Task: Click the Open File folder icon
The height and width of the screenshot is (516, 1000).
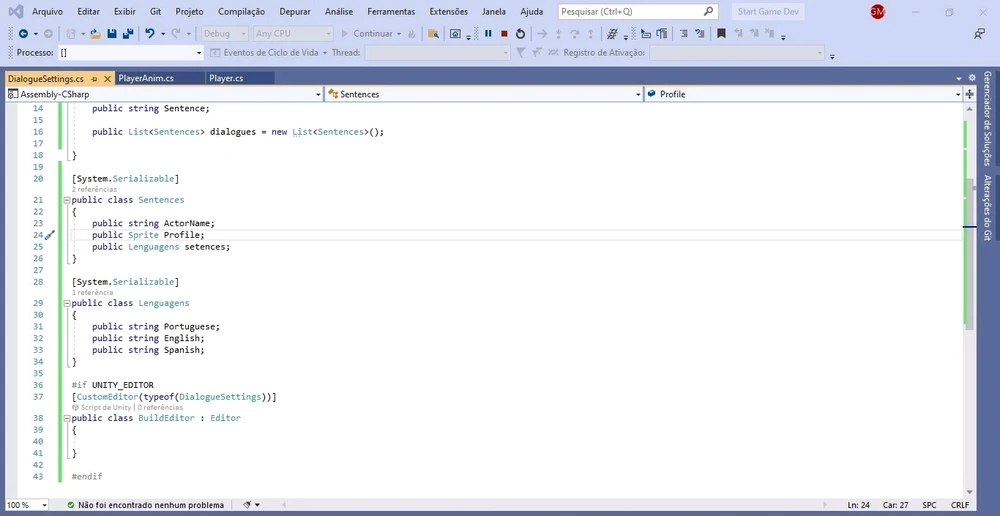Action: tap(95, 33)
